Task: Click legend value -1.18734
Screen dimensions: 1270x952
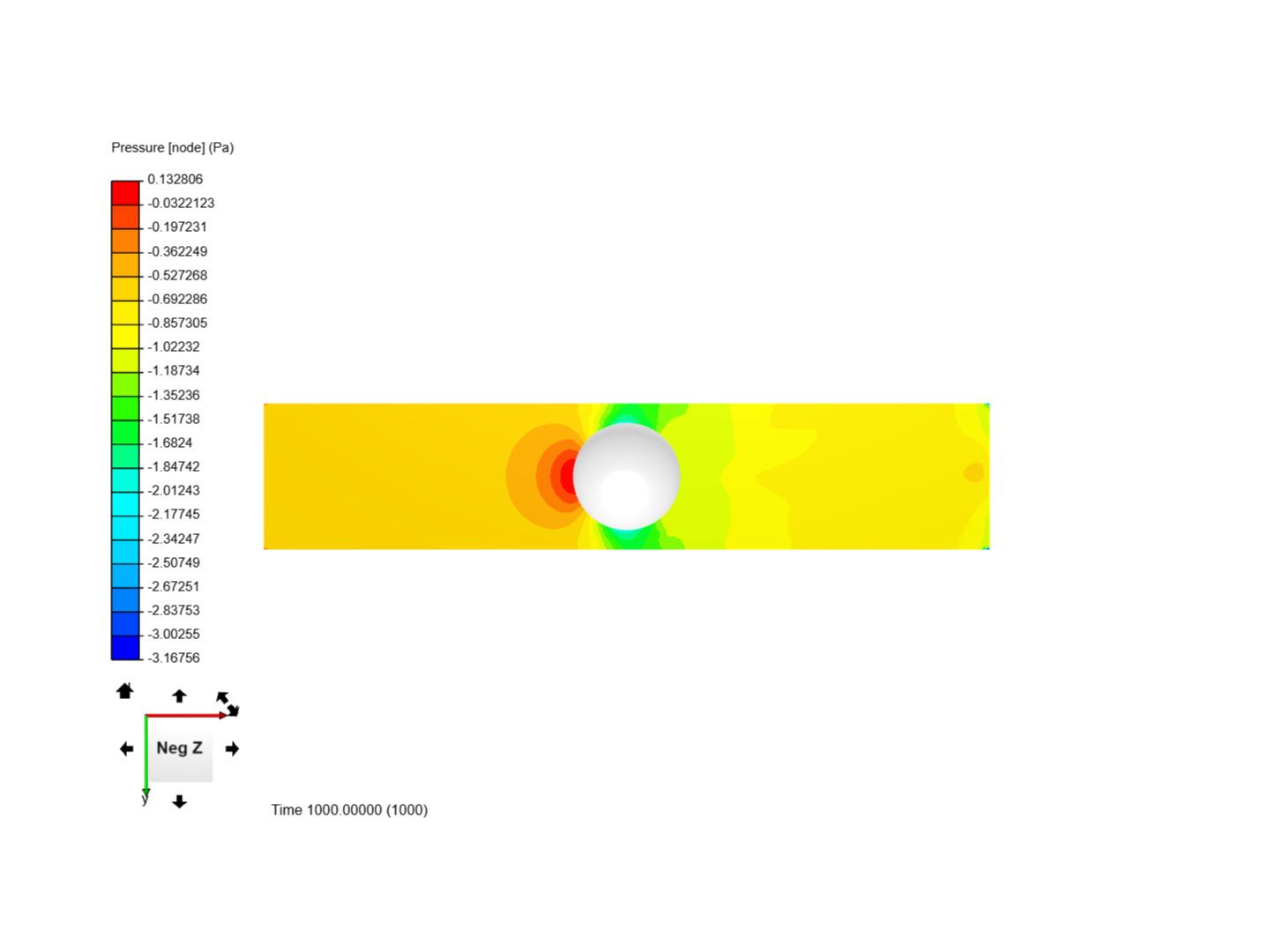Action: click(x=174, y=370)
